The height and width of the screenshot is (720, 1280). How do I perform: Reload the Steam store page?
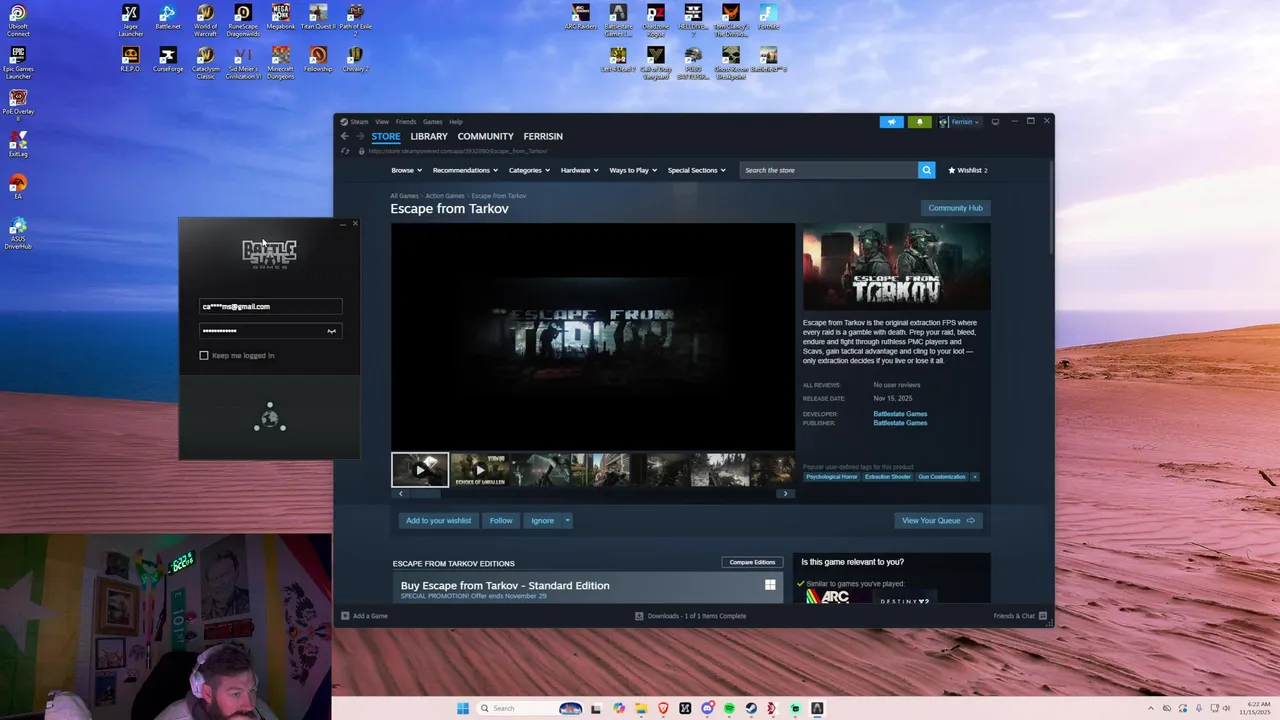click(x=345, y=151)
